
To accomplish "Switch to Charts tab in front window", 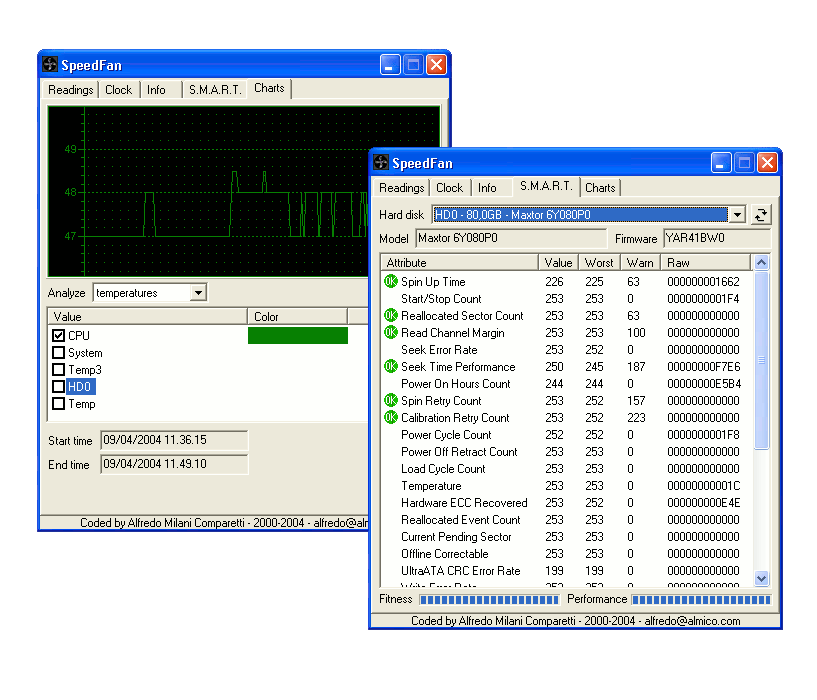I will [x=600, y=188].
